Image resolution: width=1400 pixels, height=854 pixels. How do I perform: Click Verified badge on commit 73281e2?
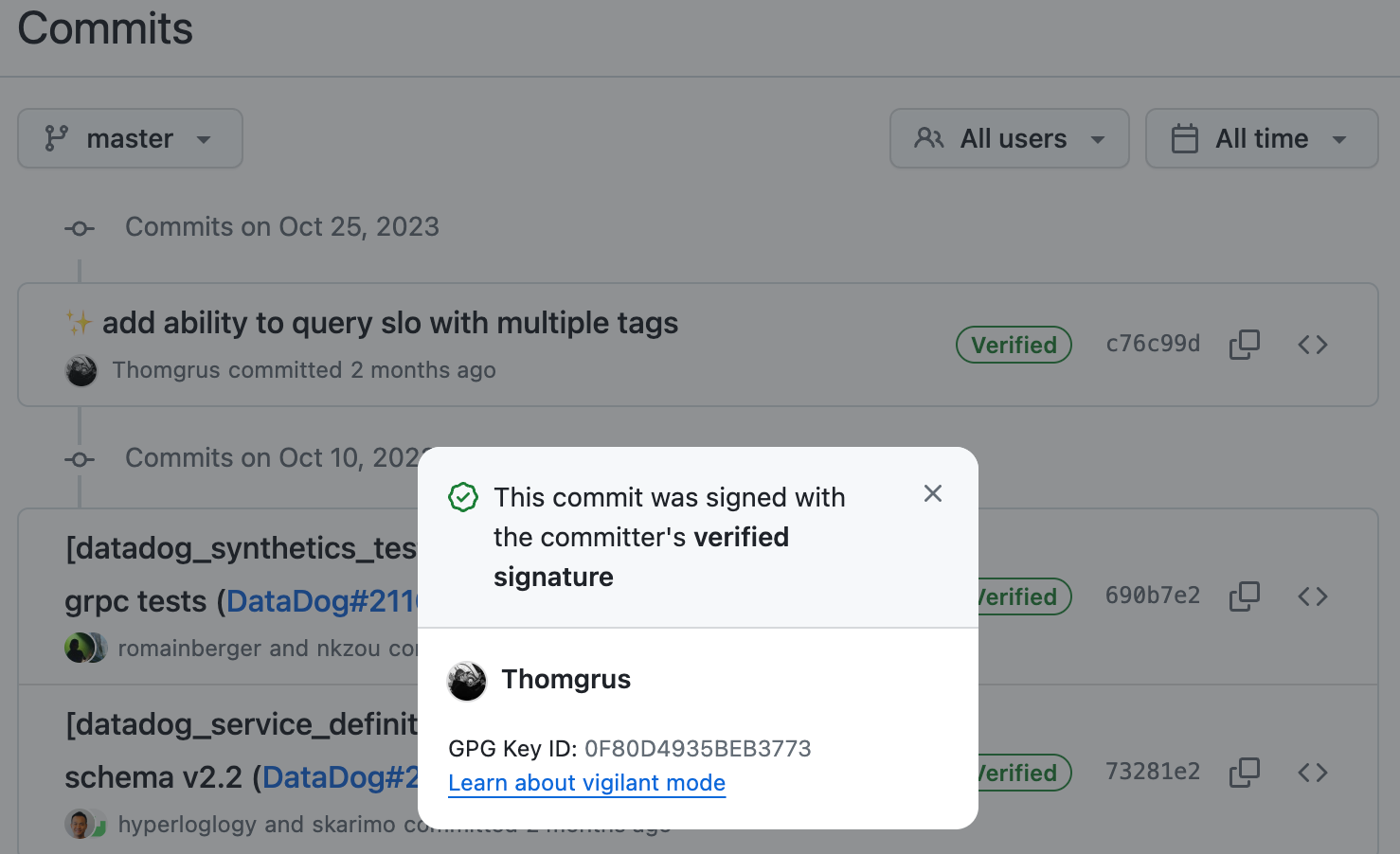pyautogui.click(x=1023, y=773)
